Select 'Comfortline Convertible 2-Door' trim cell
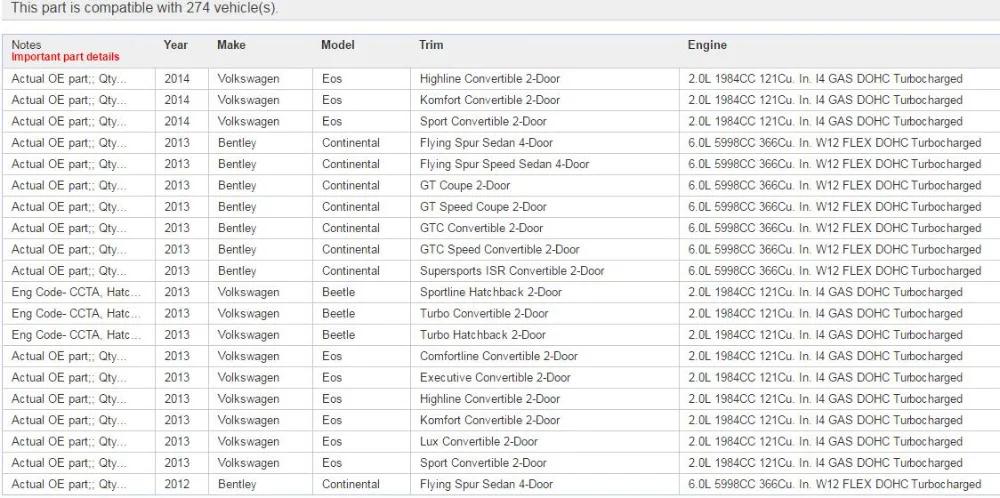This screenshot has height=498, width=1000. [x=499, y=356]
